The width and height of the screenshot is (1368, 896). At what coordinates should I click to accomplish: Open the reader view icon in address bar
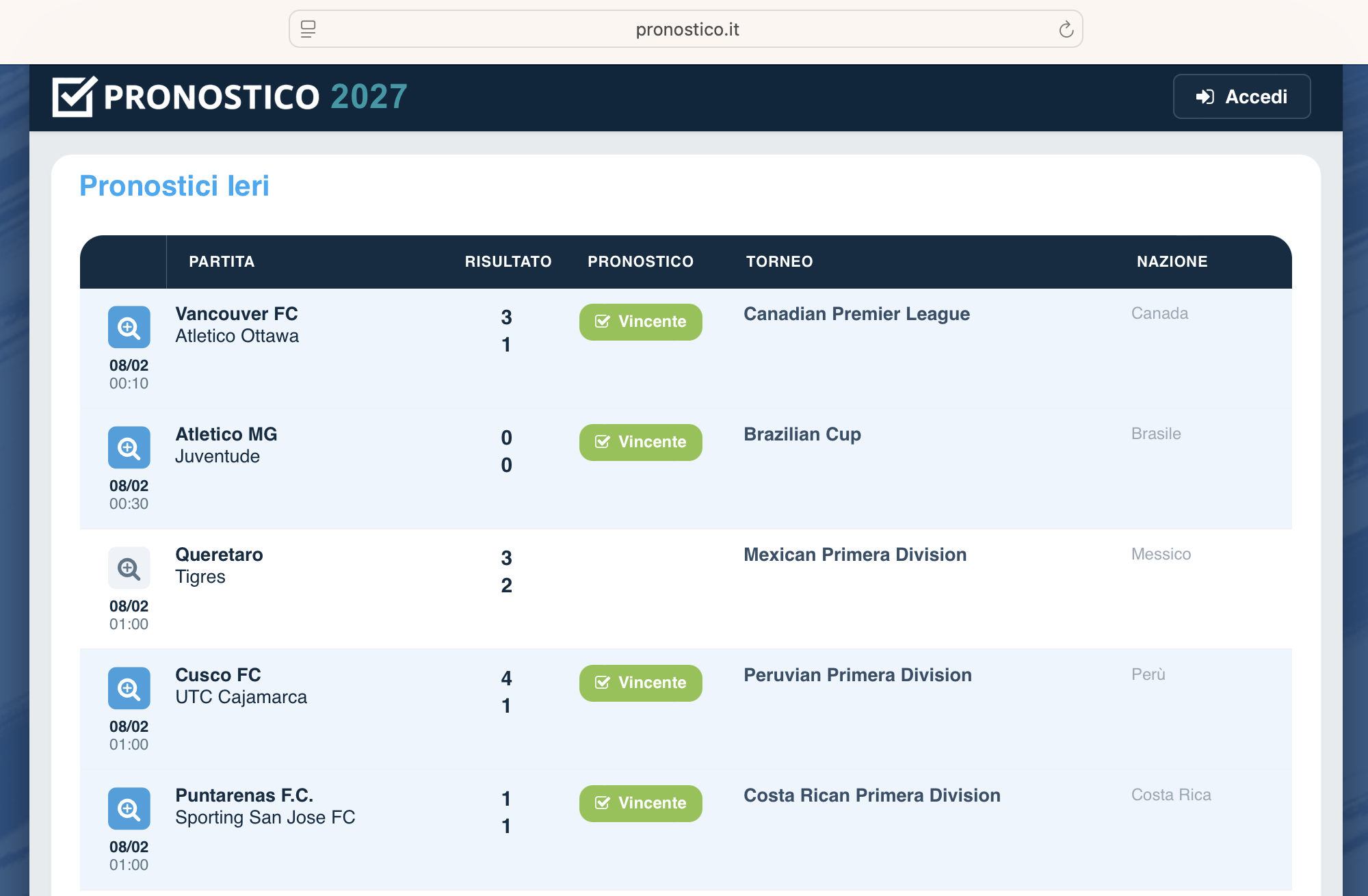coord(308,29)
